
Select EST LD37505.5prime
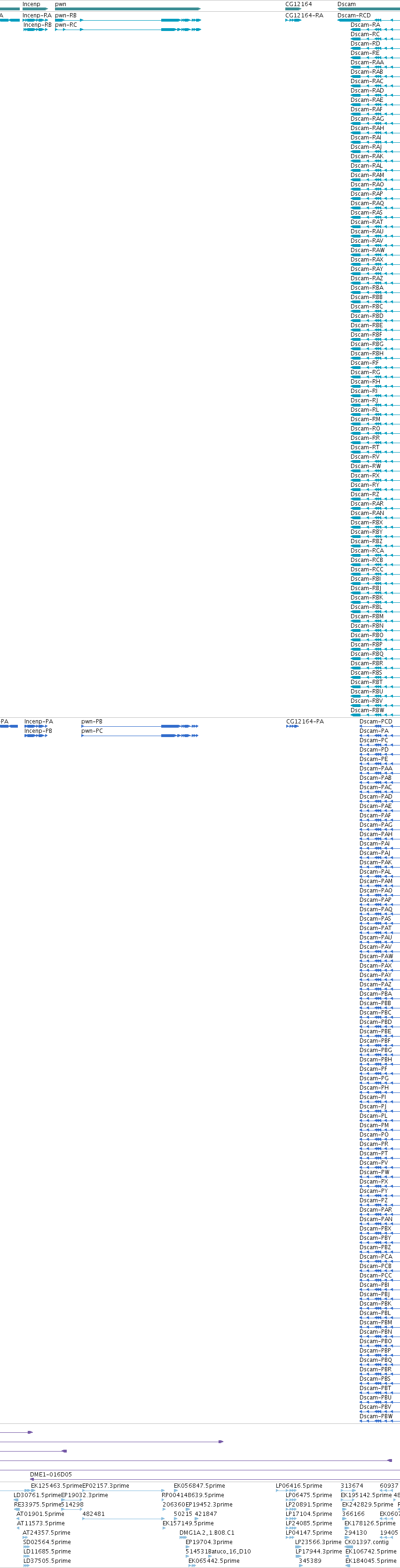click(x=47, y=1560)
